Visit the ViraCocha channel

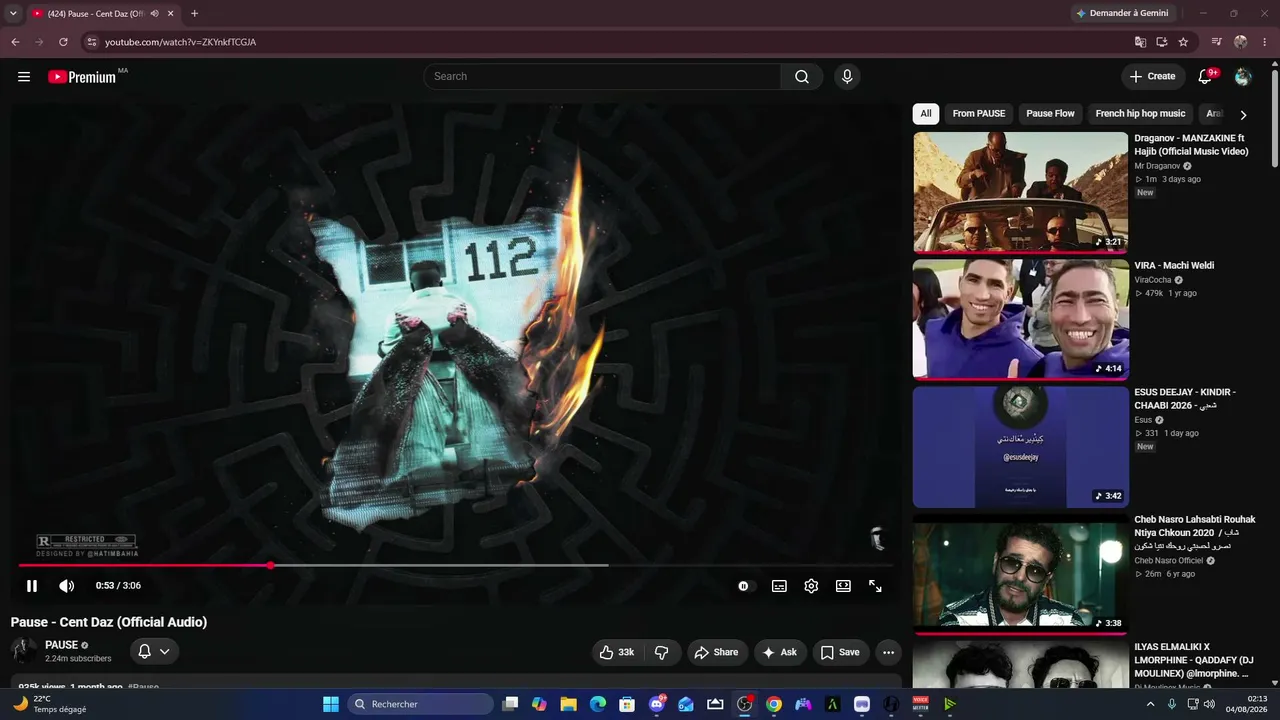[1153, 280]
